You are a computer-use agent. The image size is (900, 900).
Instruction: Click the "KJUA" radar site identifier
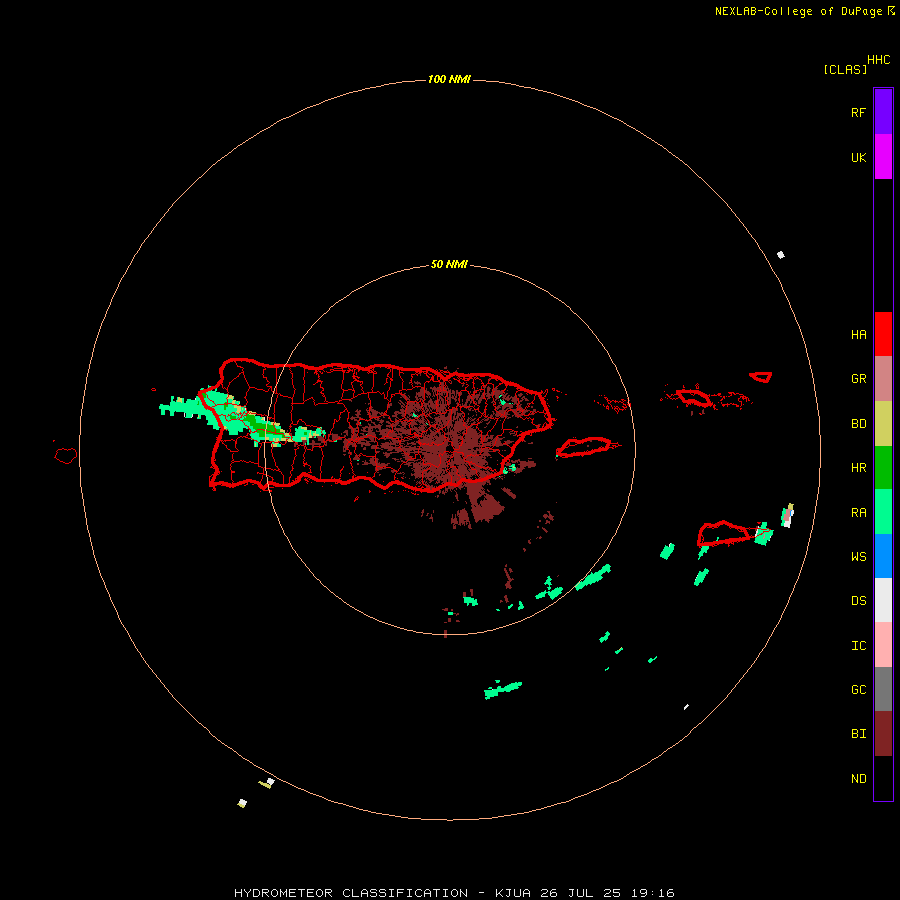(513, 893)
